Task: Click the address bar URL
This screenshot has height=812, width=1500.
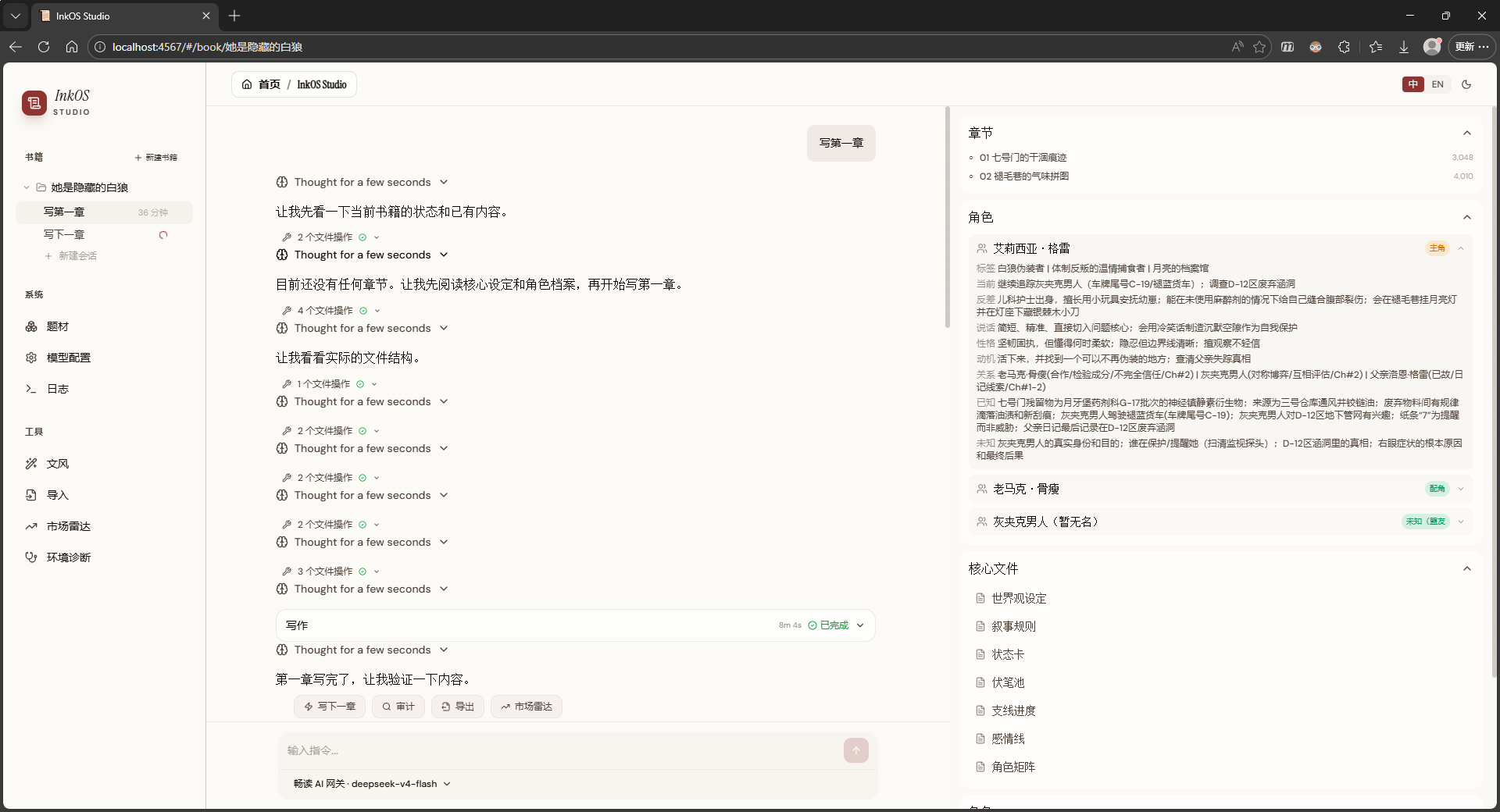Action: point(207,47)
